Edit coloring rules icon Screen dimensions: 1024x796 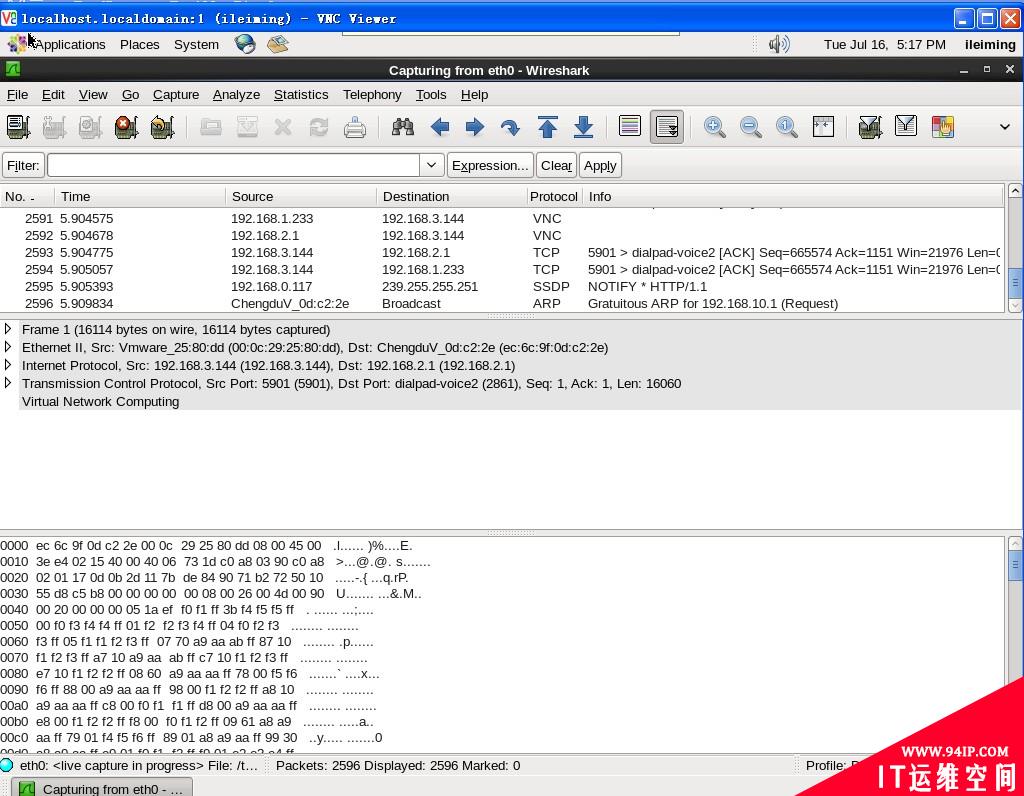(x=942, y=126)
